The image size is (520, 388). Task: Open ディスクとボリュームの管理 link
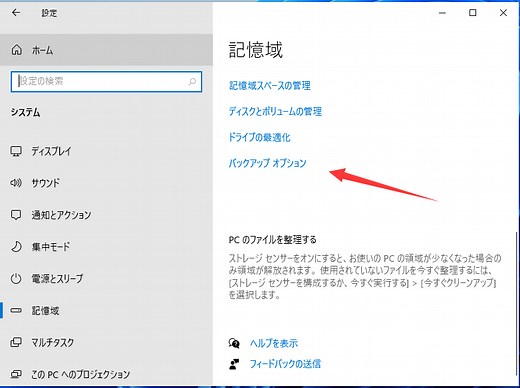tap(275, 111)
